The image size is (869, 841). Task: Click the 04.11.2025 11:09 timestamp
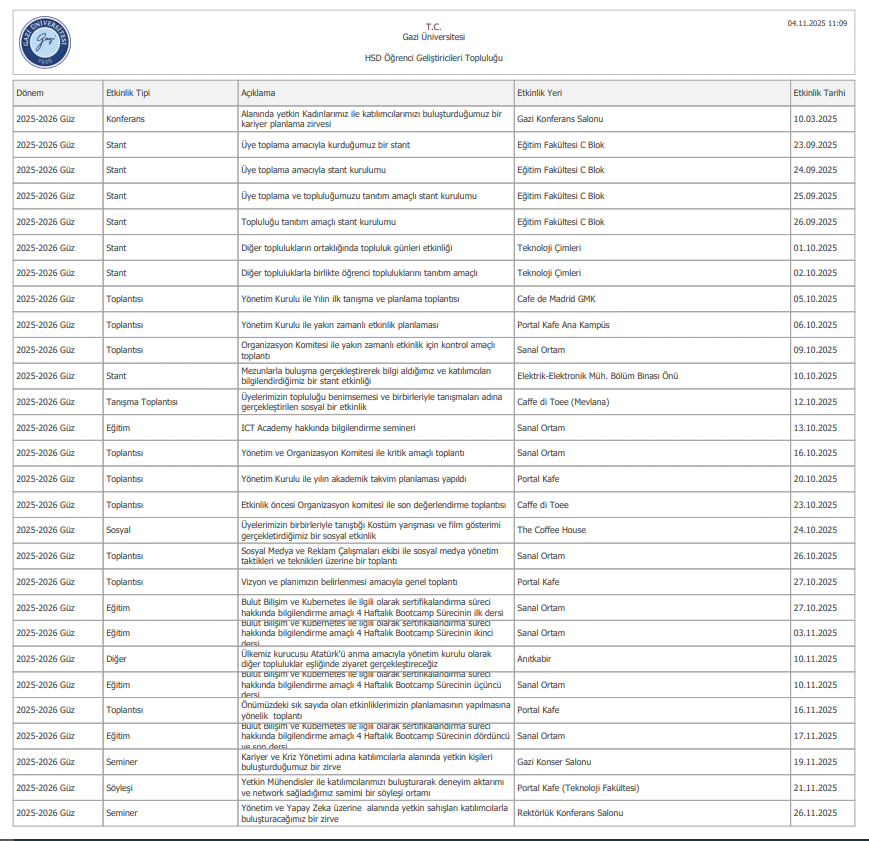pyautogui.click(x=817, y=22)
